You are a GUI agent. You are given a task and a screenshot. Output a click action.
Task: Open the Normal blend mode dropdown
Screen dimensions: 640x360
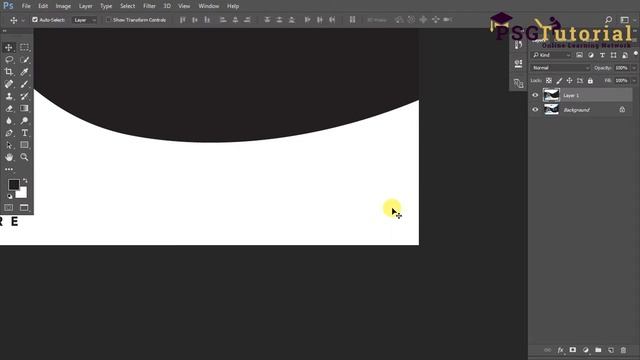pyautogui.click(x=560, y=68)
